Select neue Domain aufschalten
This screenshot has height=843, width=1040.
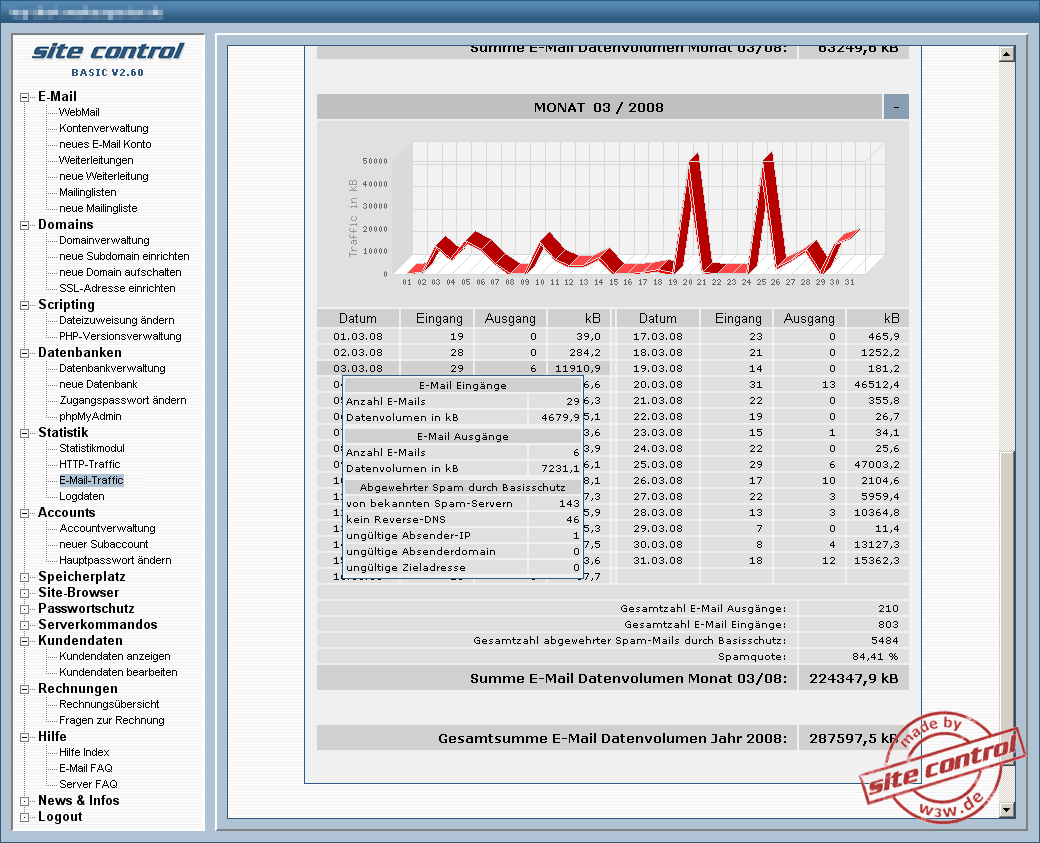point(120,272)
